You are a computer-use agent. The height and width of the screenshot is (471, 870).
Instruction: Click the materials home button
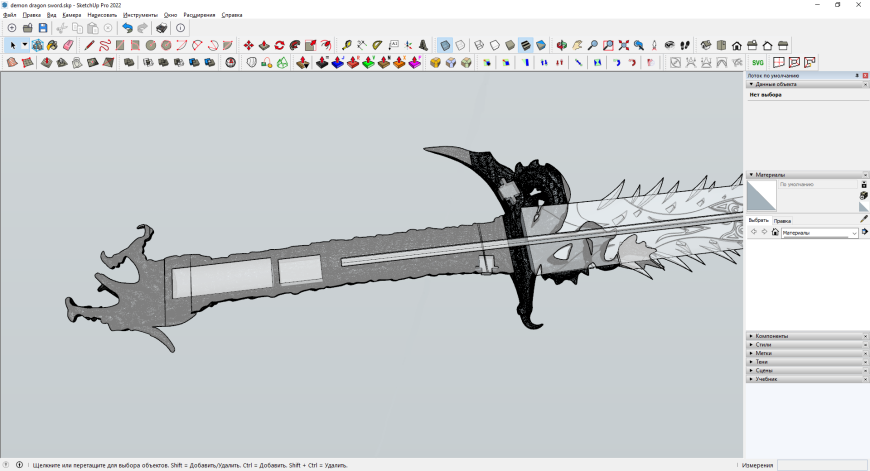tap(775, 232)
